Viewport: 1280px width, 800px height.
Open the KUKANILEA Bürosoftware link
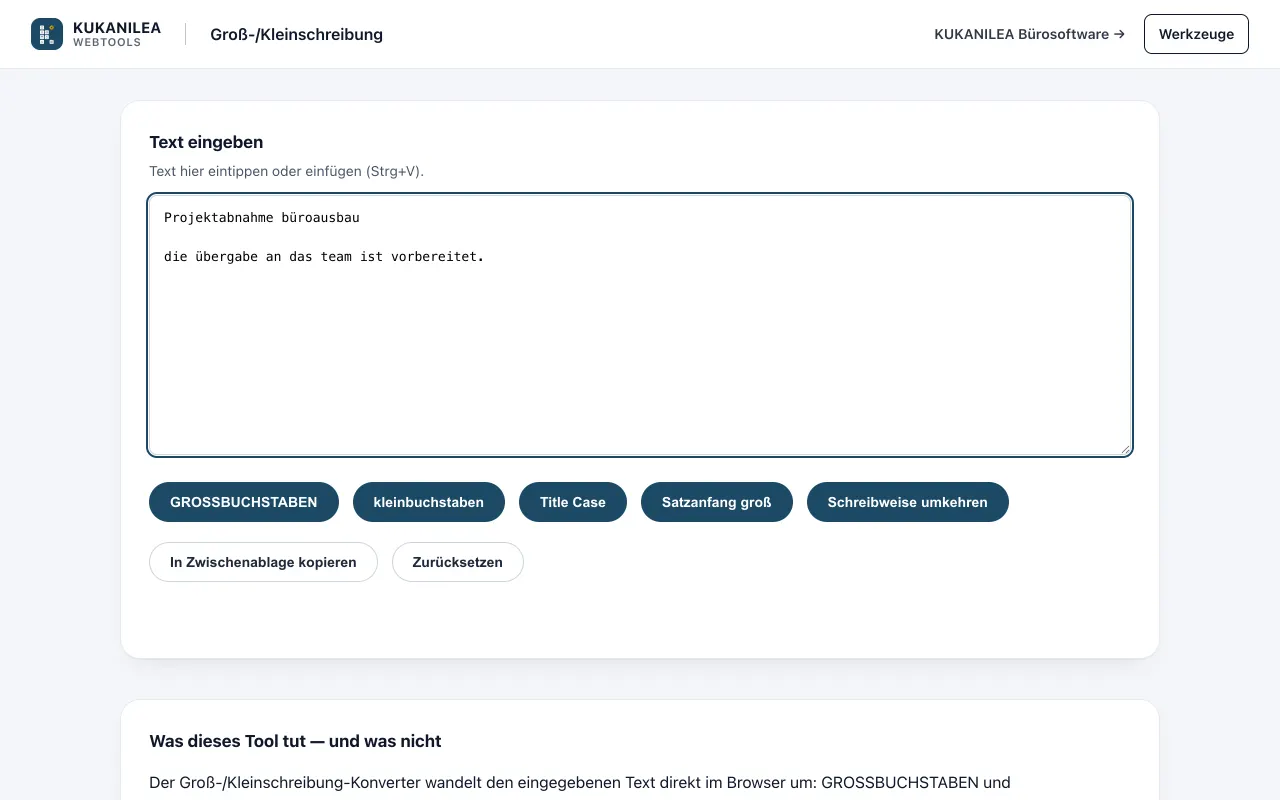click(x=1029, y=34)
